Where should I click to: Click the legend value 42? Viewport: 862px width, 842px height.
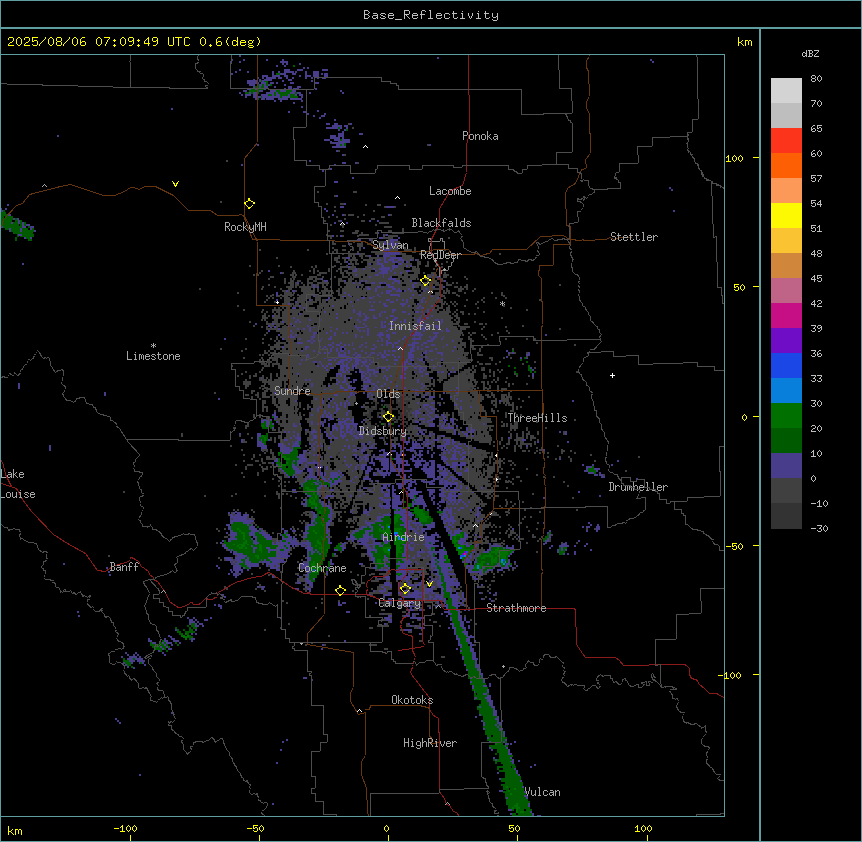[x=816, y=303]
